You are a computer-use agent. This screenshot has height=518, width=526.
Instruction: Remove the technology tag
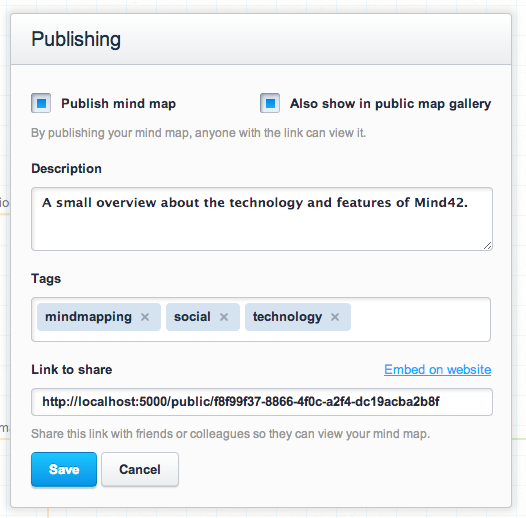(335, 317)
